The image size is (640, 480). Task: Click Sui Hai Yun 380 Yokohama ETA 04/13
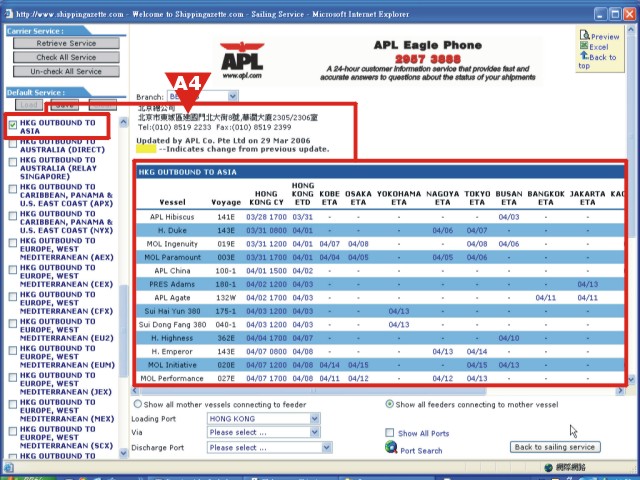pyautogui.click(x=399, y=311)
